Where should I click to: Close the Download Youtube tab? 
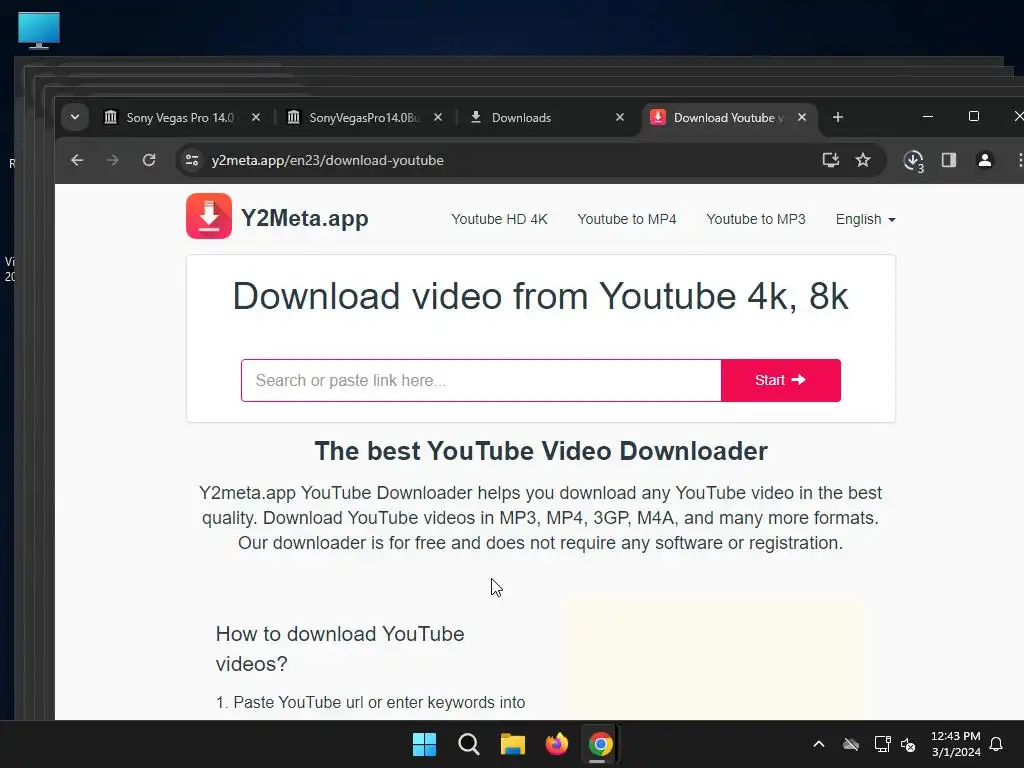click(802, 118)
